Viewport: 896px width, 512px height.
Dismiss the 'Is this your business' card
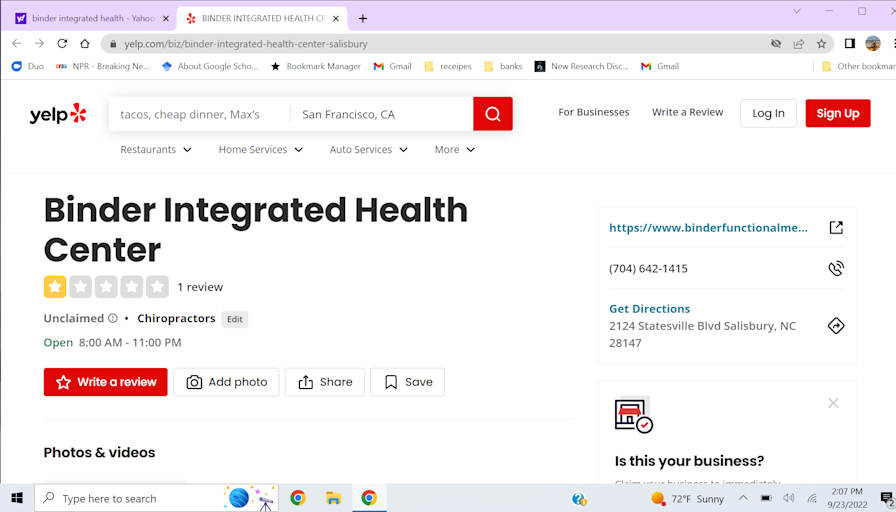(x=833, y=403)
